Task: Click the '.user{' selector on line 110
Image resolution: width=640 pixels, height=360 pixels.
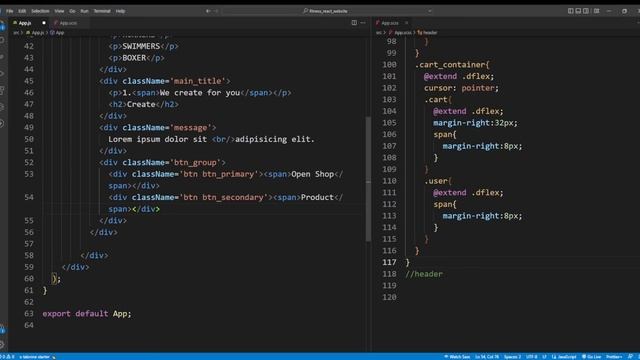Action: click(x=438, y=181)
